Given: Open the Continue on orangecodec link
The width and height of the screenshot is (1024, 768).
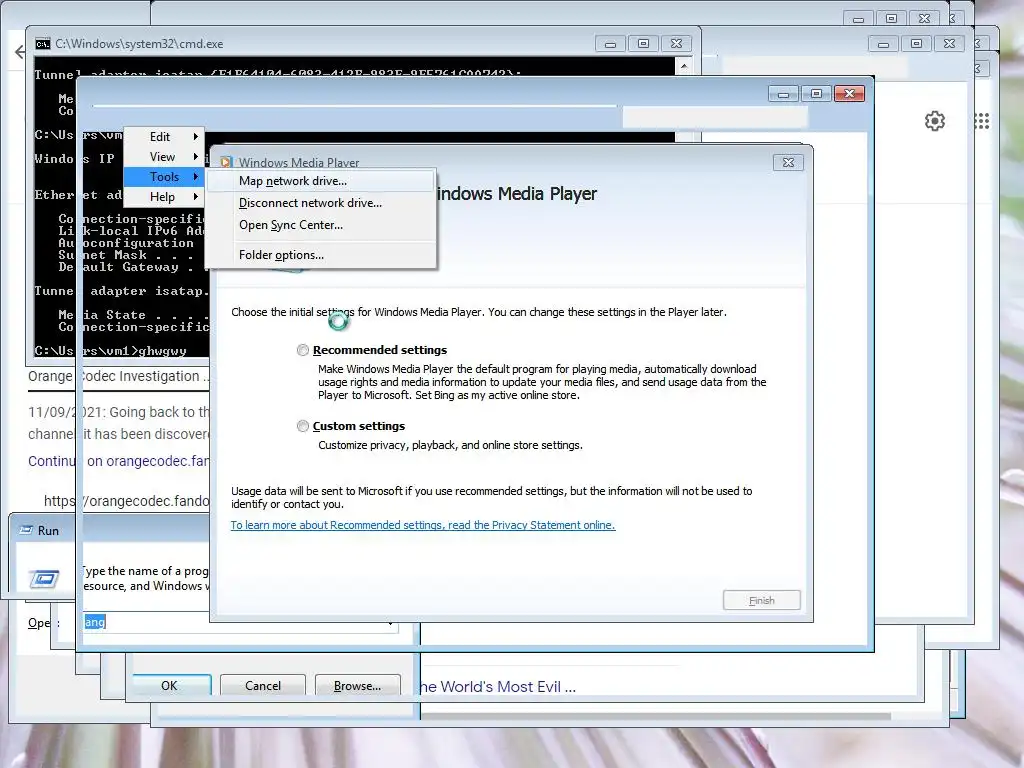Looking at the screenshot, I should coord(118,461).
